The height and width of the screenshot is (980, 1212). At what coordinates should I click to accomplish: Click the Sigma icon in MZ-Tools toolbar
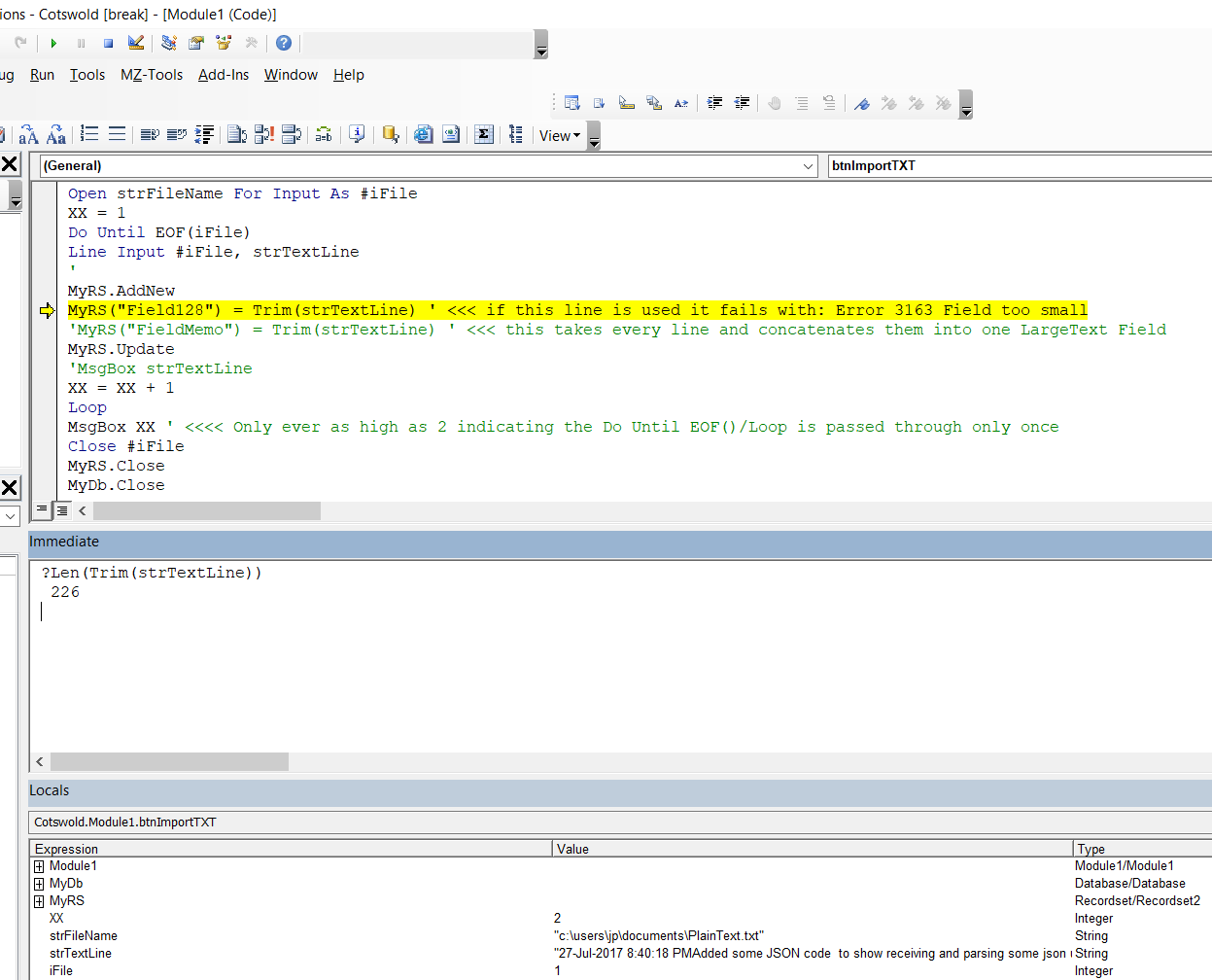click(x=484, y=135)
